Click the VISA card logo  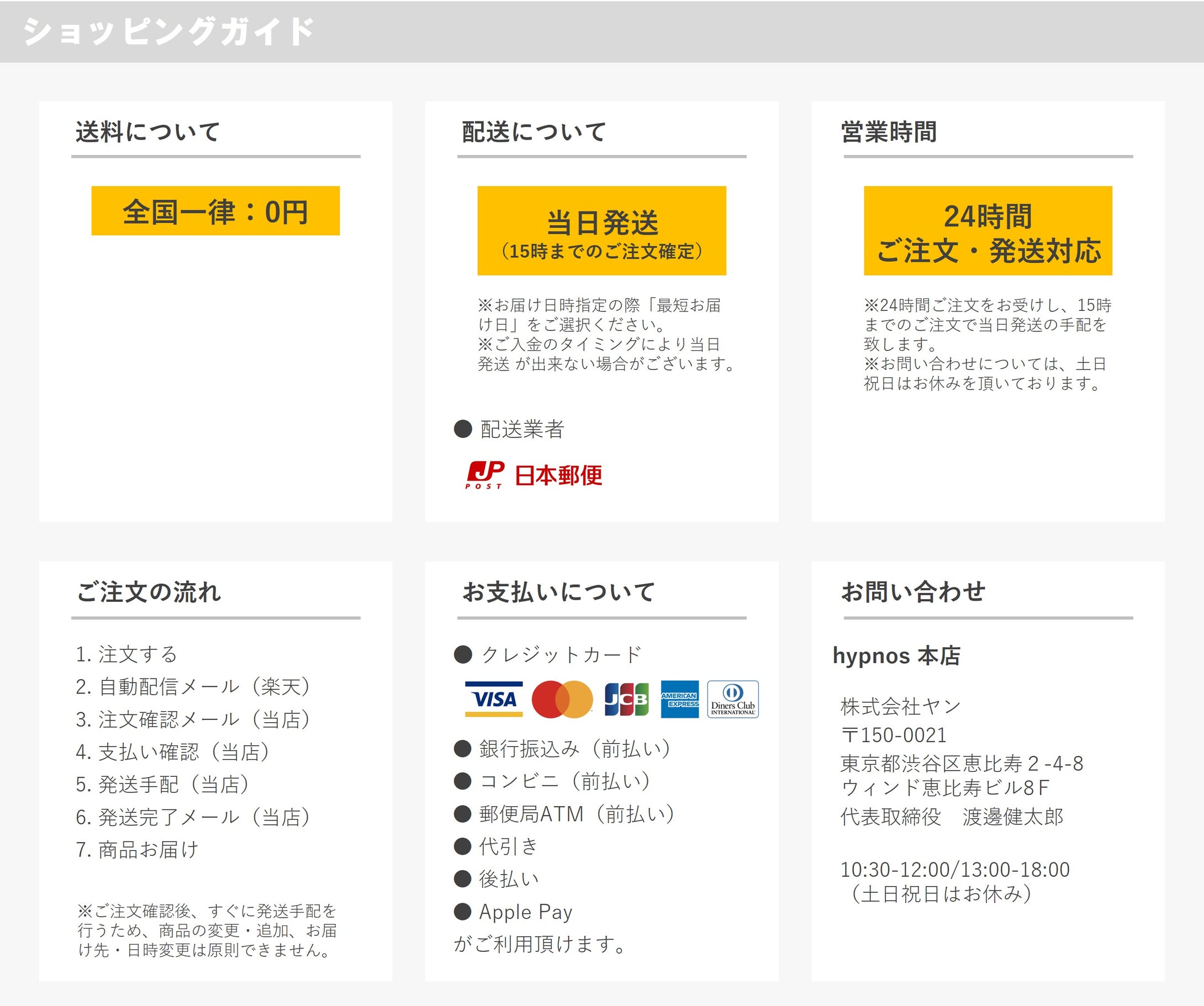coord(494,699)
